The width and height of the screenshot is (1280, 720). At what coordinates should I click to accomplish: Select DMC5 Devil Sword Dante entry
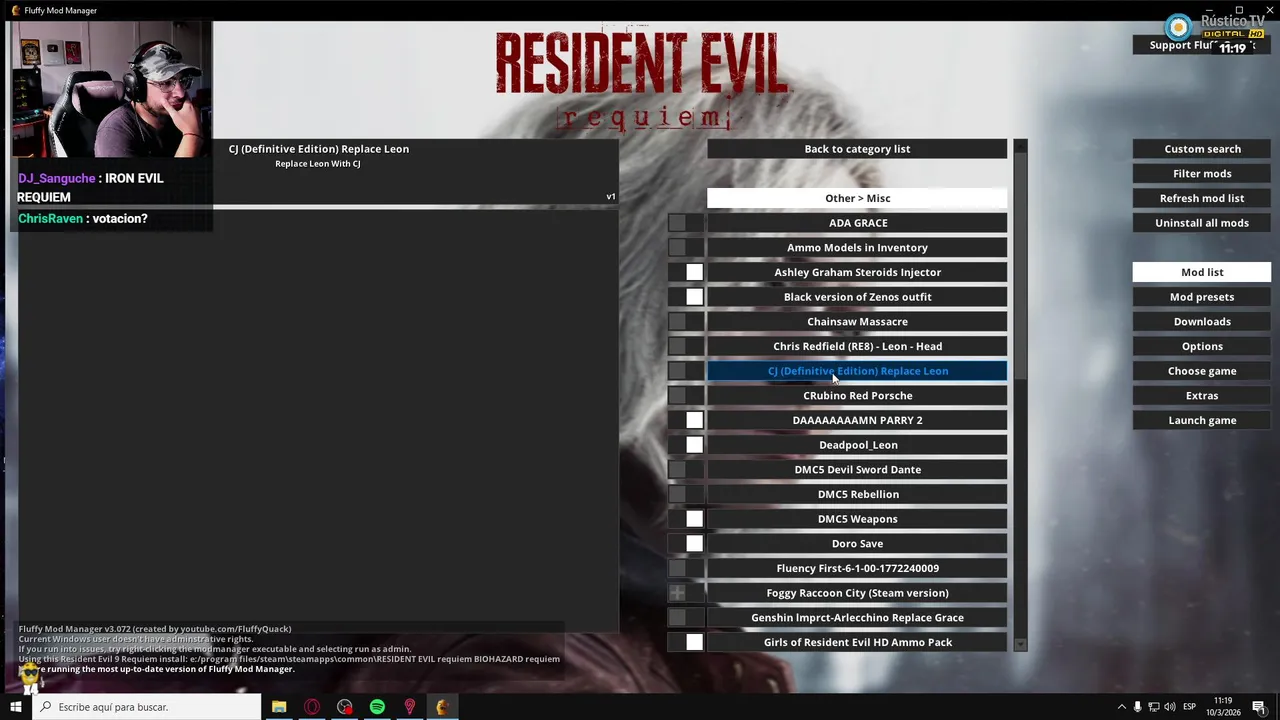click(857, 470)
